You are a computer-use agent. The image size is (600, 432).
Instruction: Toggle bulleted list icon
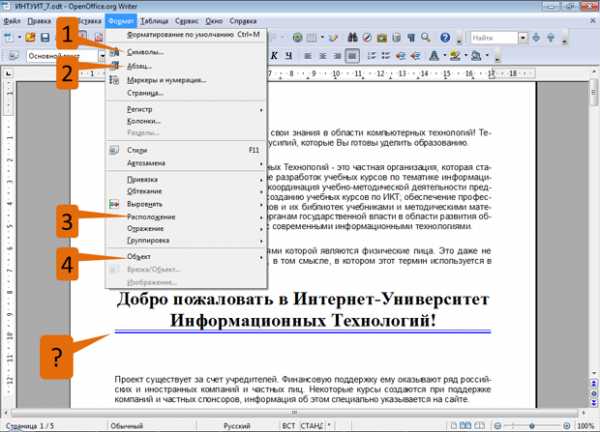pyautogui.click(x=386, y=56)
